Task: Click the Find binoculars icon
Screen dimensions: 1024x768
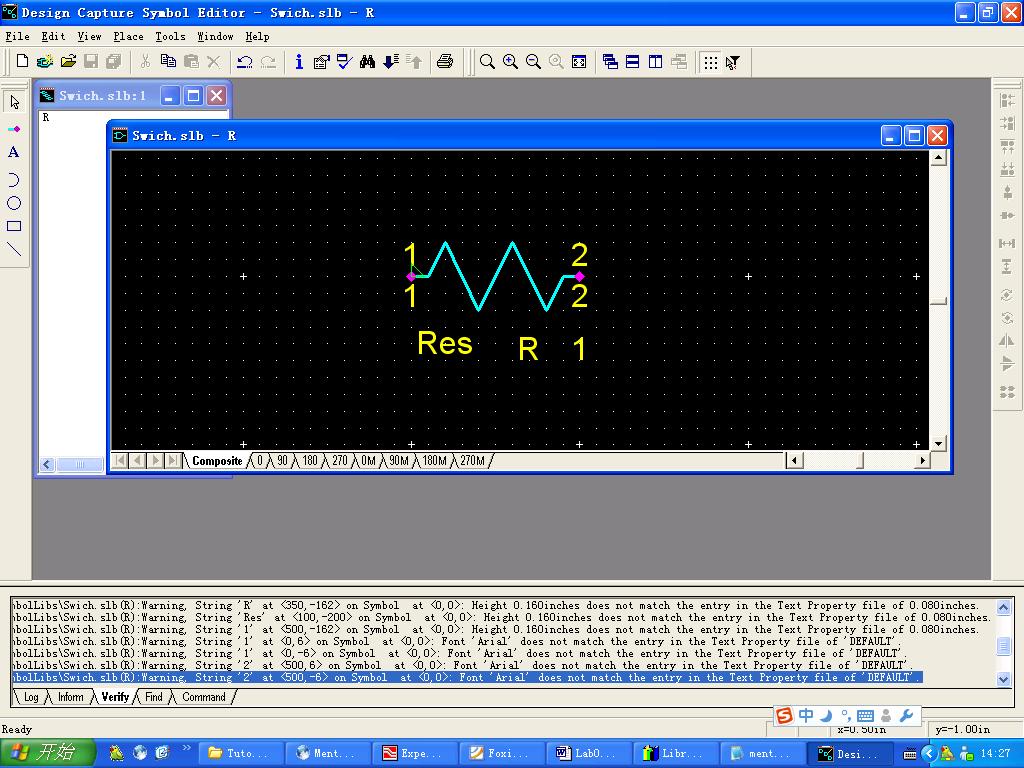Action: coord(367,62)
